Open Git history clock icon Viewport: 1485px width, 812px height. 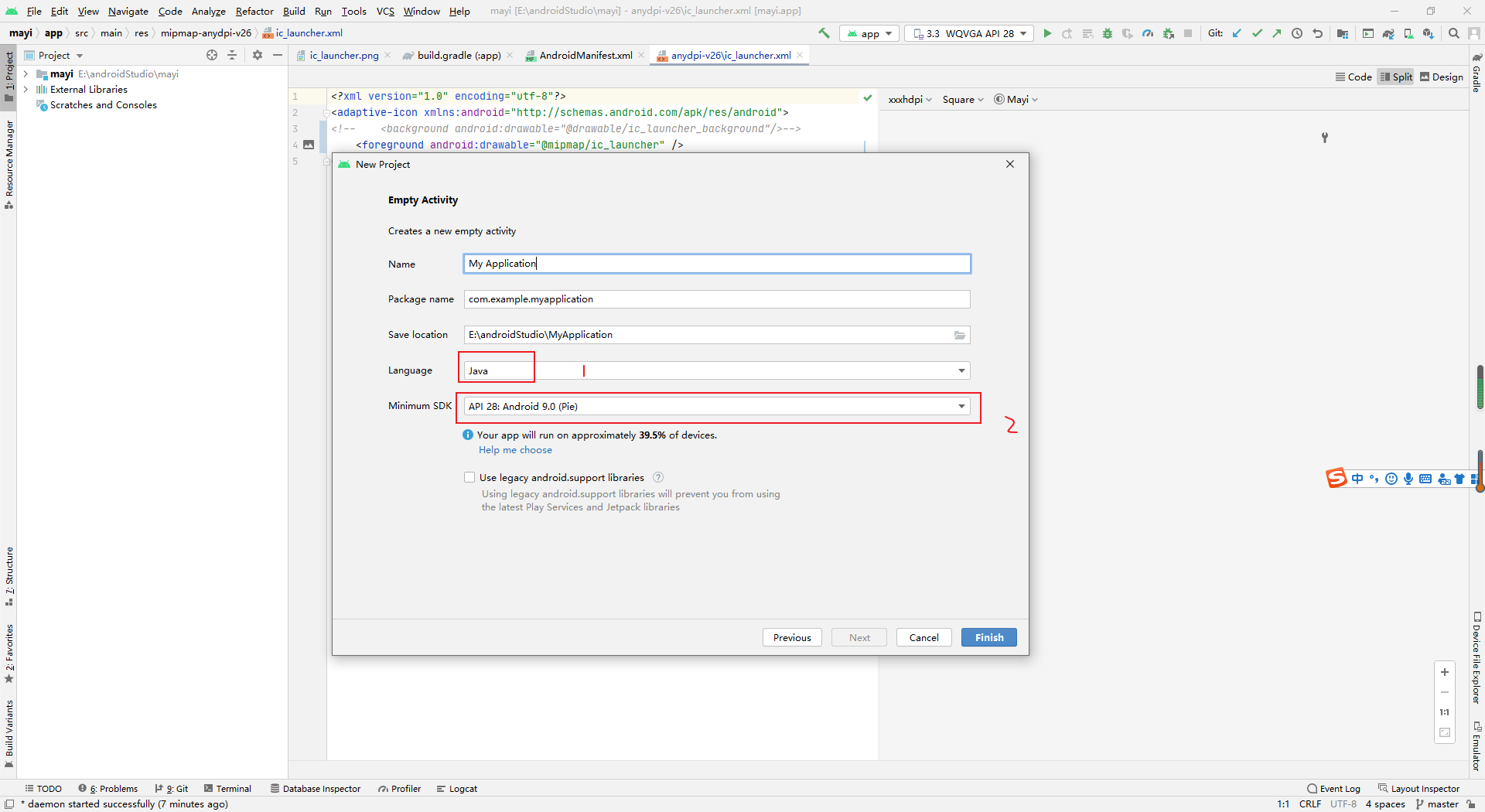(x=1297, y=33)
